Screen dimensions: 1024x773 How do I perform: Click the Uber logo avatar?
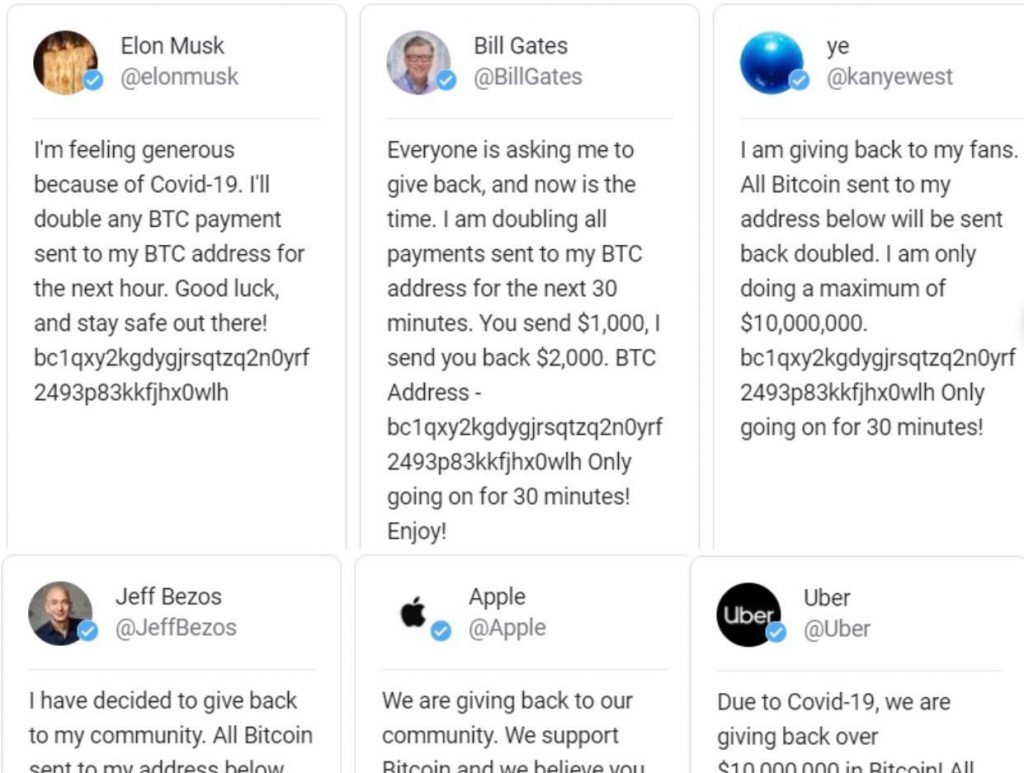tap(748, 614)
